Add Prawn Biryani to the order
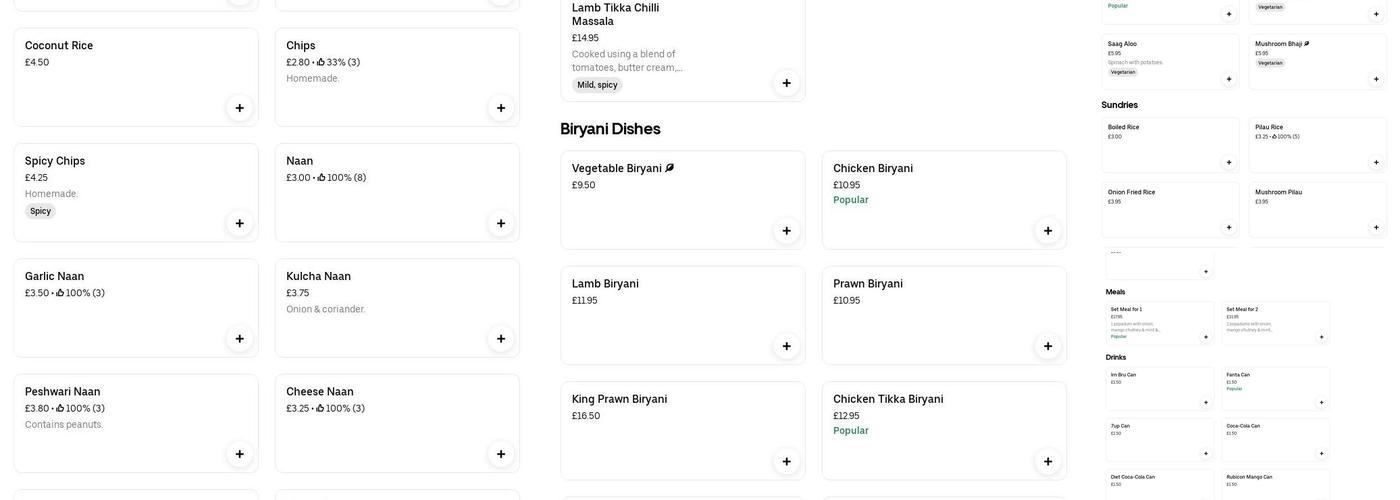1400x500 pixels. [1048, 346]
